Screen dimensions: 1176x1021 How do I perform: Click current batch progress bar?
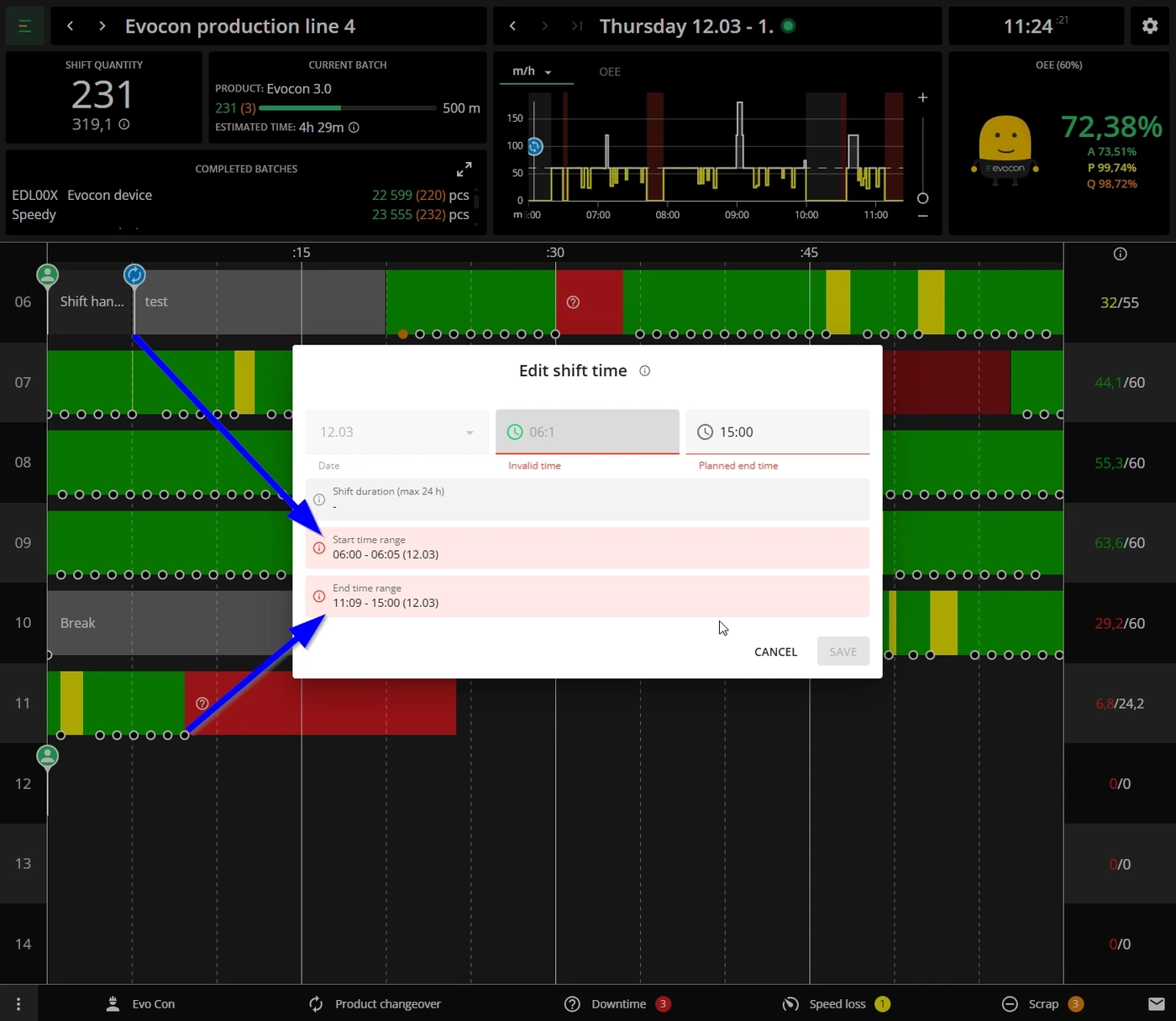[x=348, y=108]
